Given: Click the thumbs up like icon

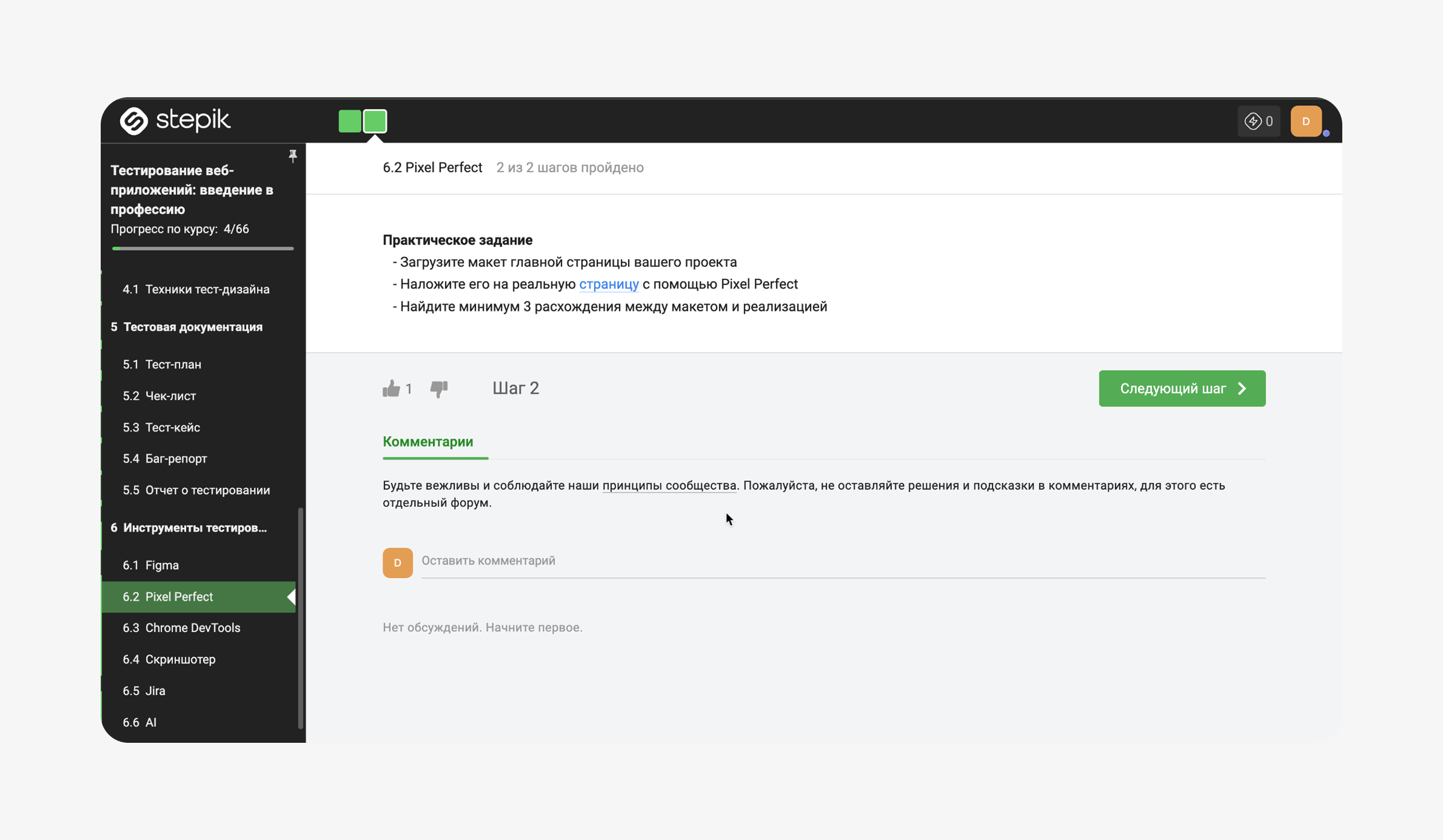Looking at the screenshot, I should tap(391, 388).
